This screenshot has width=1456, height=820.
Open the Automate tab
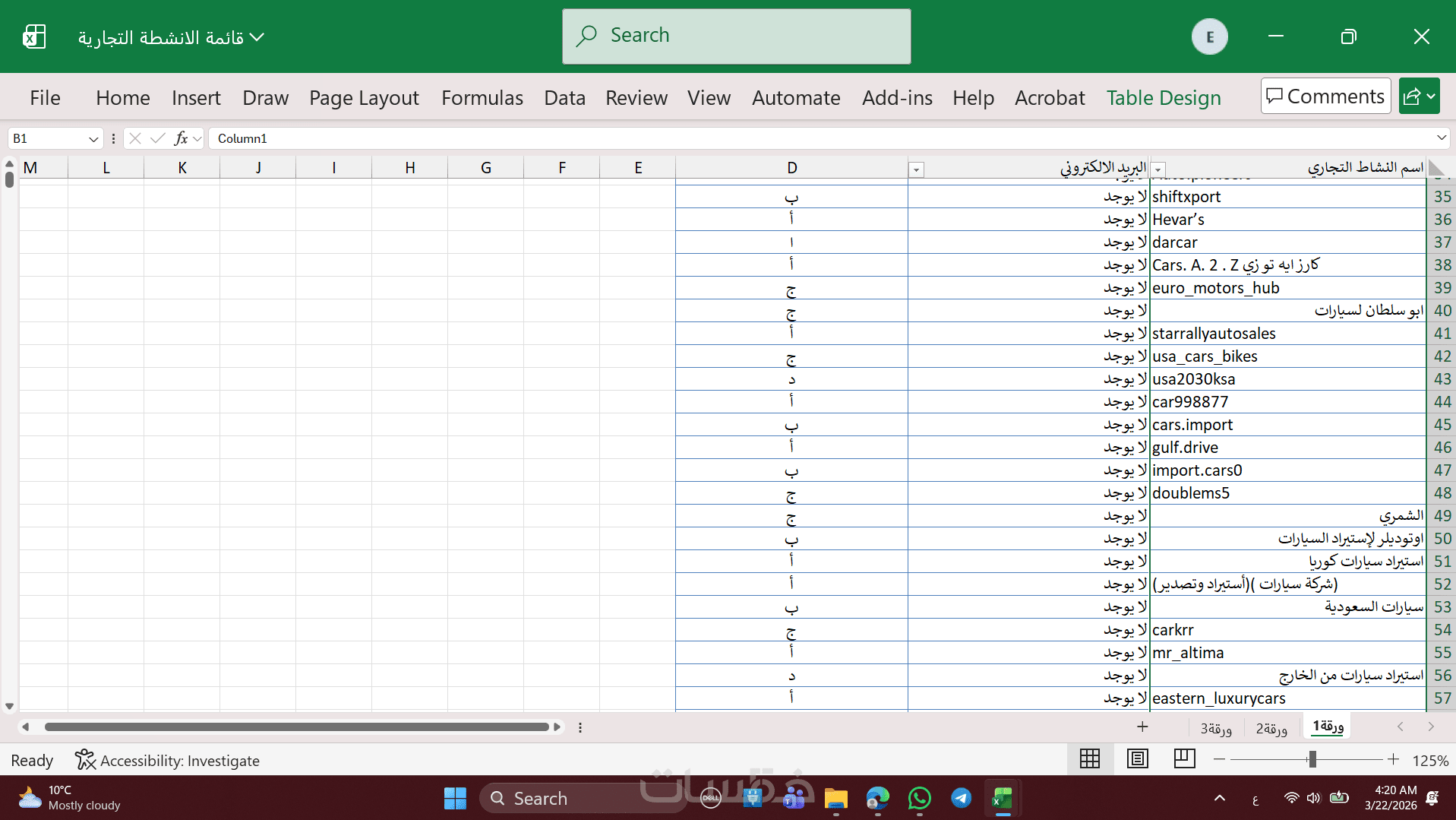pos(796,97)
